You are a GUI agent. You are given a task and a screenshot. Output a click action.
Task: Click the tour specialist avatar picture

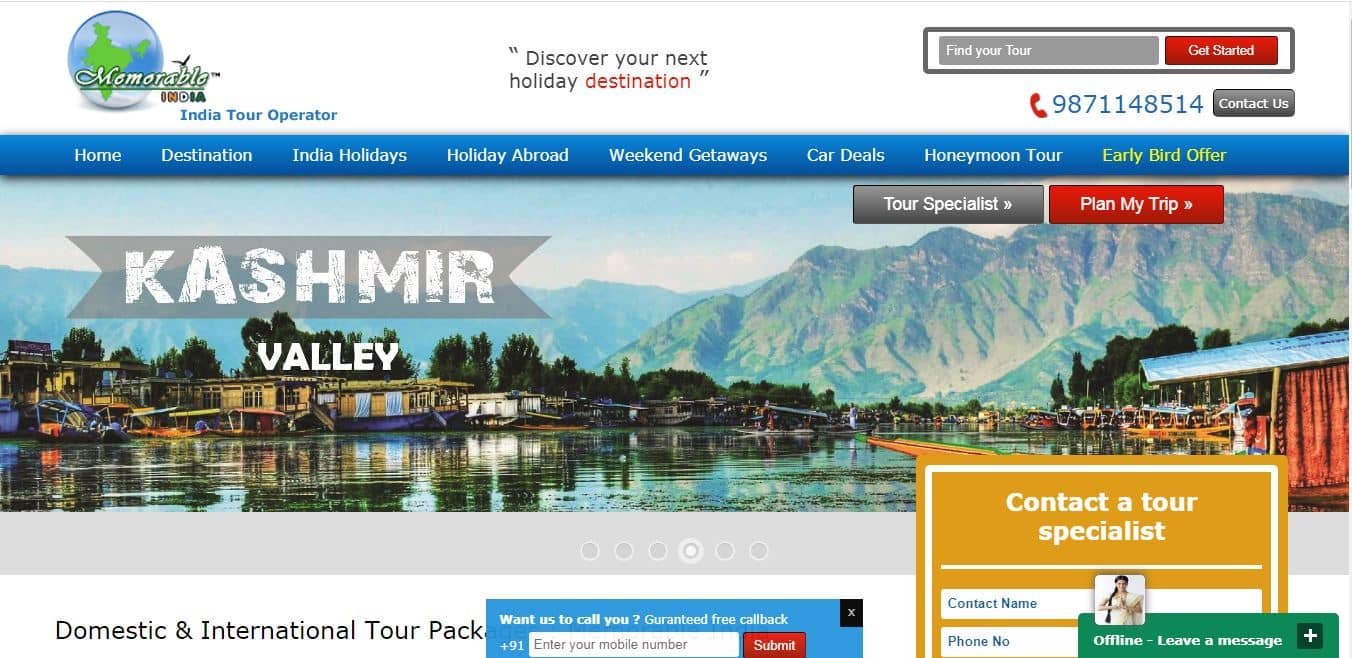tap(1119, 599)
